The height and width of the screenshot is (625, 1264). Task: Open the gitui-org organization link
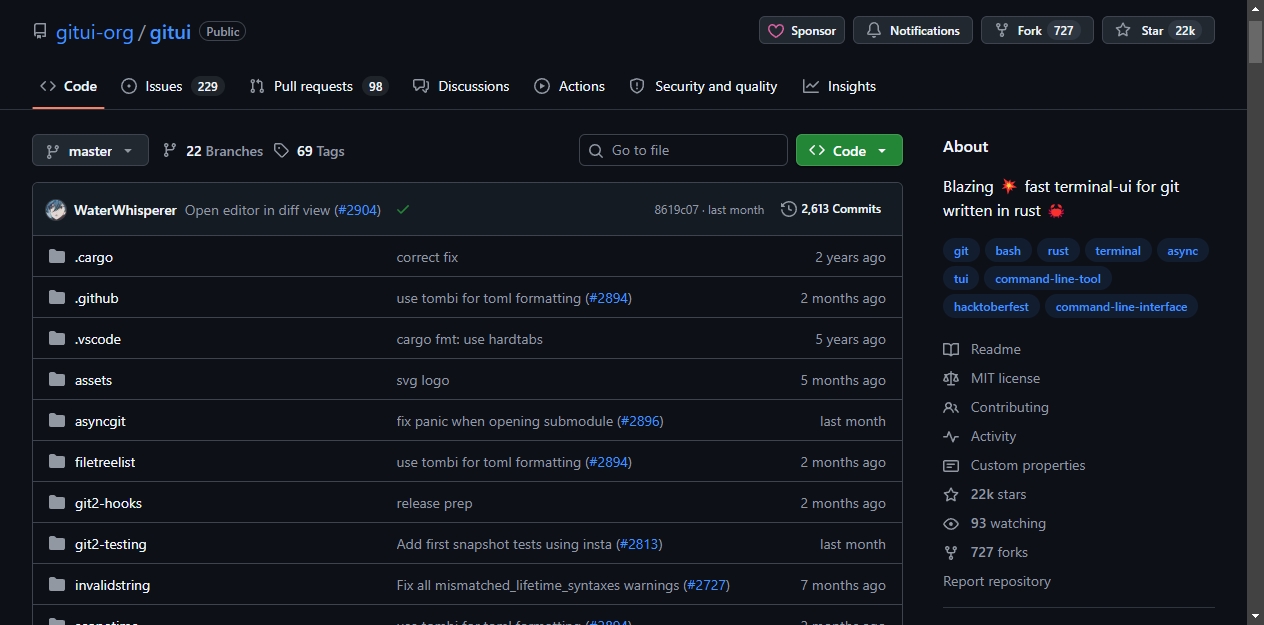click(x=94, y=31)
